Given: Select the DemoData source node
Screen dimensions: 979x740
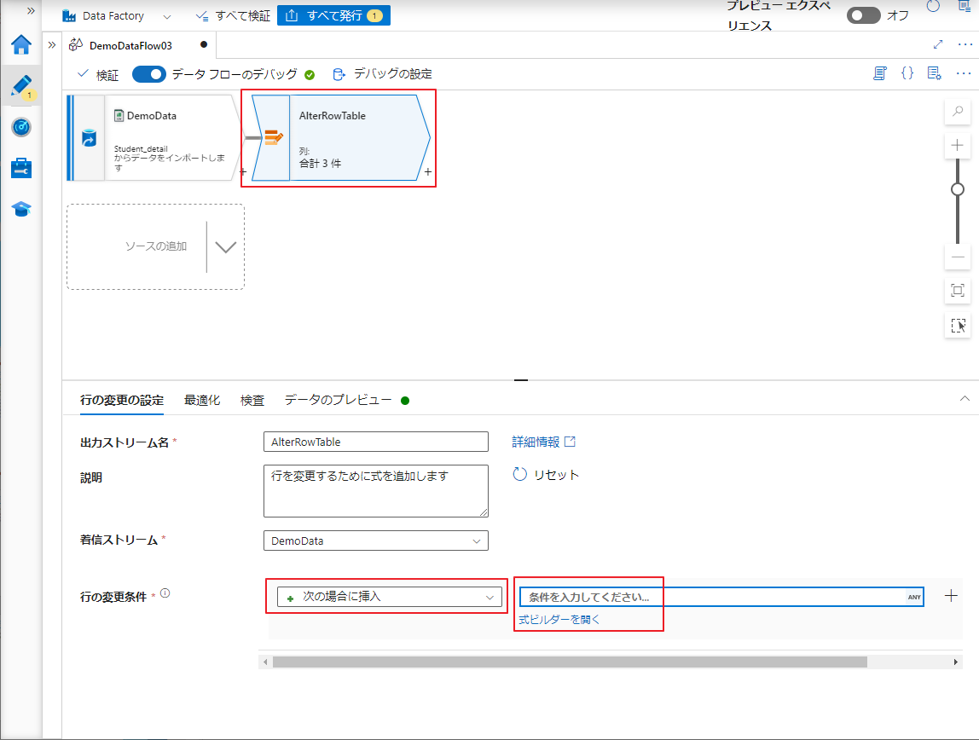Looking at the screenshot, I should coord(153,138).
